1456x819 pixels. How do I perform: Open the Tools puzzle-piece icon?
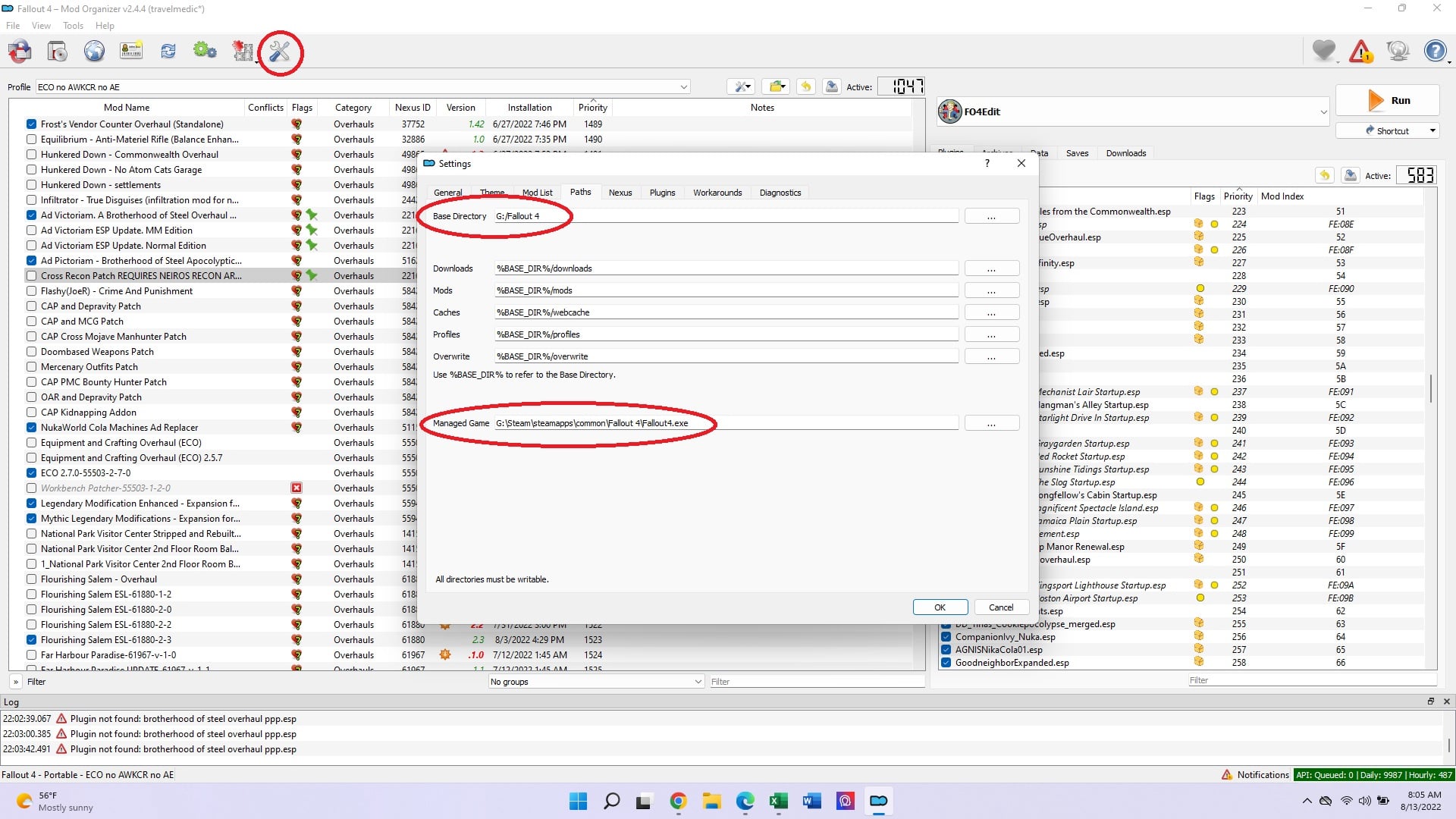tap(243, 52)
